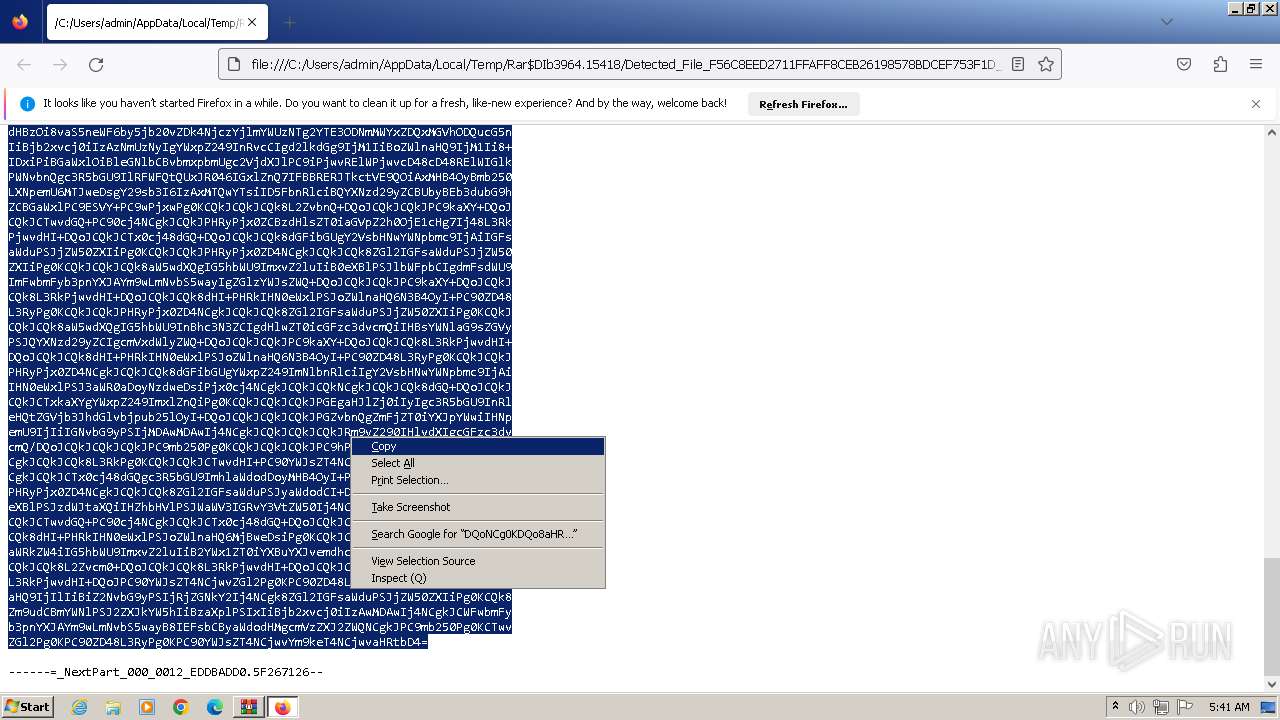The width and height of the screenshot is (1280, 720).
Task: Launch Internet Explorer from the taskbar
Action: coord(79,707)
